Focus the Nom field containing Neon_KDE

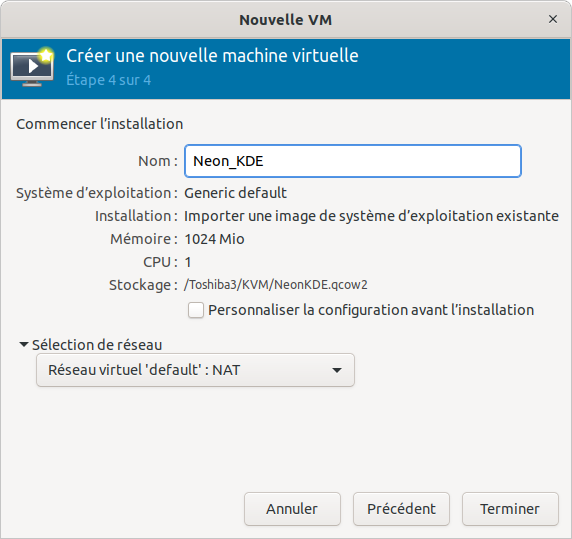point(353,161)
